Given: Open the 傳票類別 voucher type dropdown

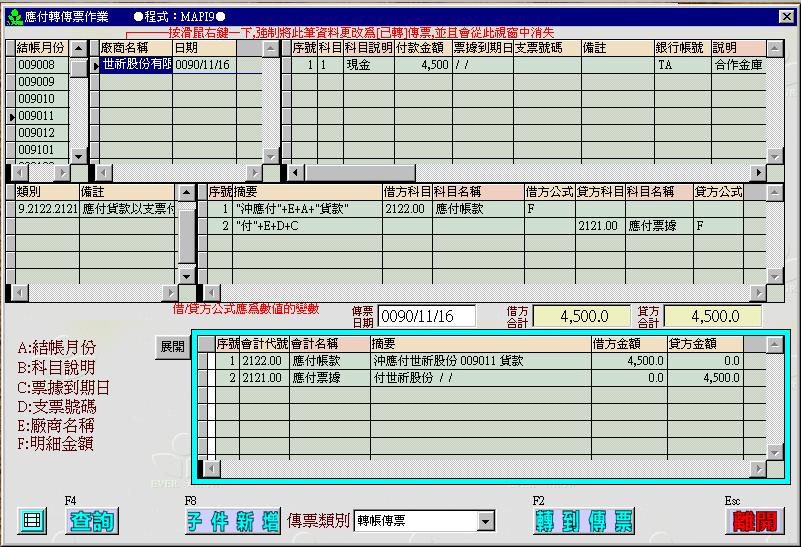Looking at the screenshot, I should pos(486,521).
